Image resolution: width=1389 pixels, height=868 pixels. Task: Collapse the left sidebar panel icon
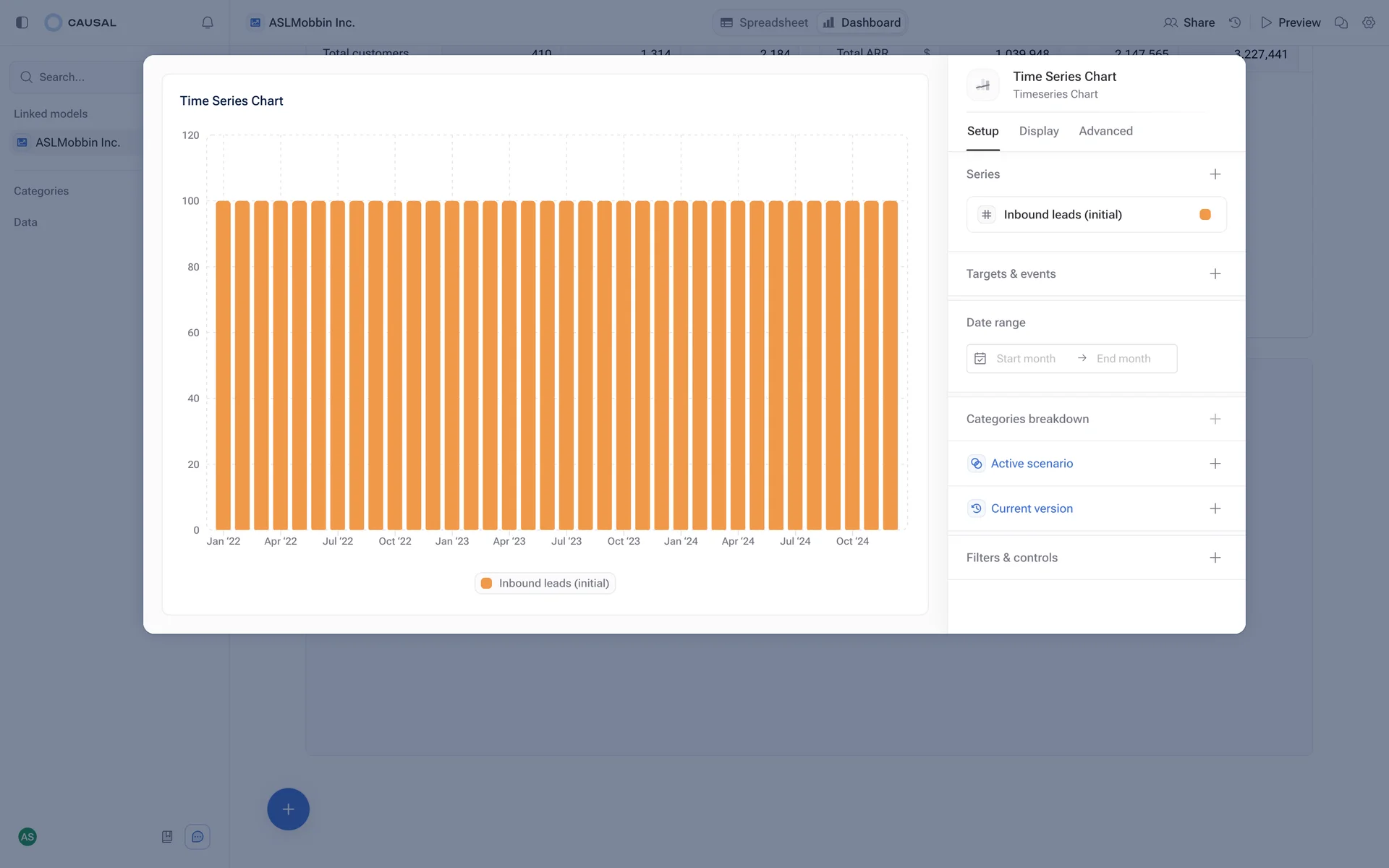(22, 22)
